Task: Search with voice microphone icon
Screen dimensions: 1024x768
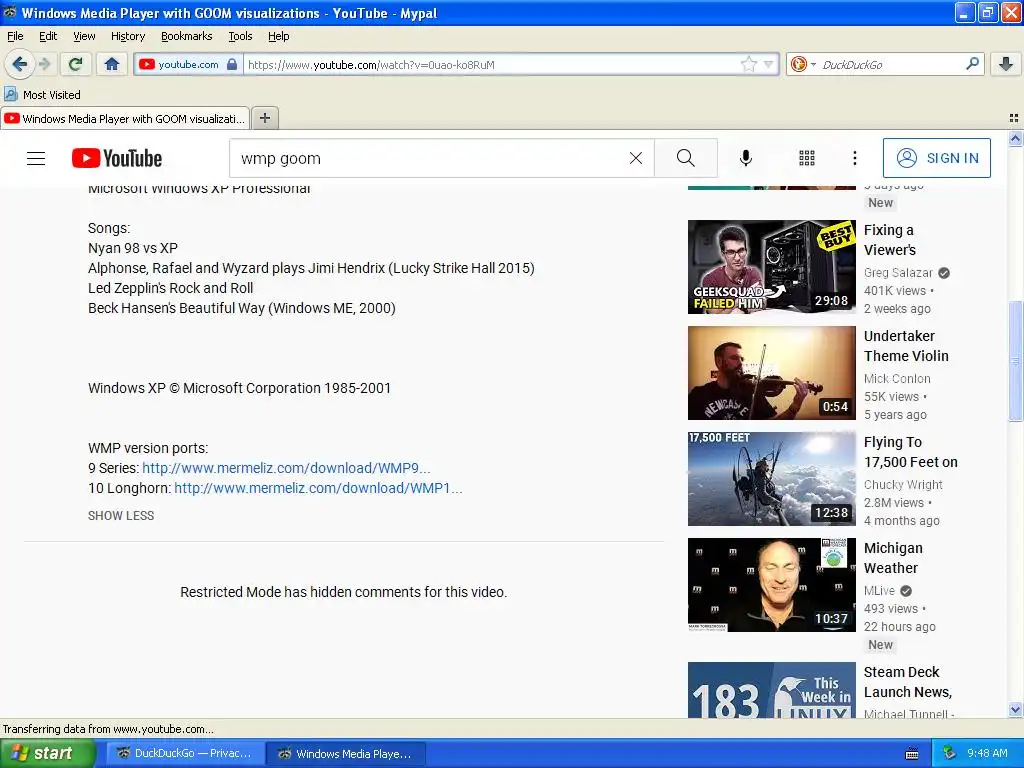Action: [746, 158]
